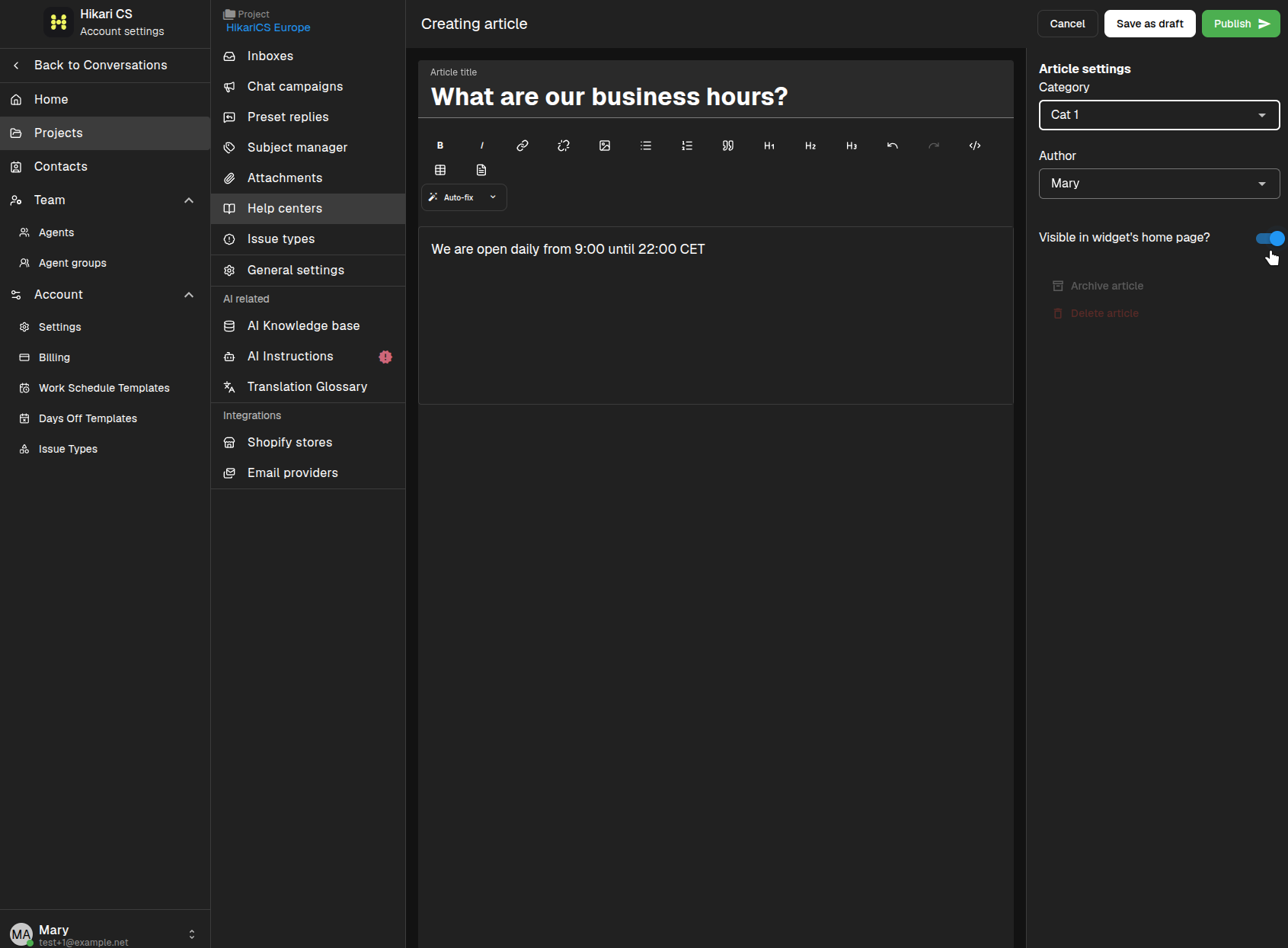Redo the last edit
Image resolution: width=1288 pixels, height=948 pixels.
click(x=934, y=146)
